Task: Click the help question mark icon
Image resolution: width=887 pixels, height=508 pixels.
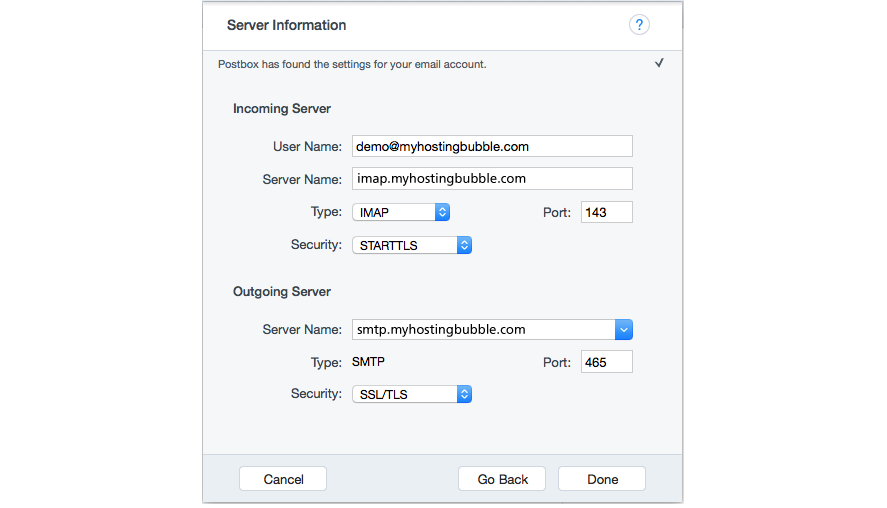Action: [639, 25]
